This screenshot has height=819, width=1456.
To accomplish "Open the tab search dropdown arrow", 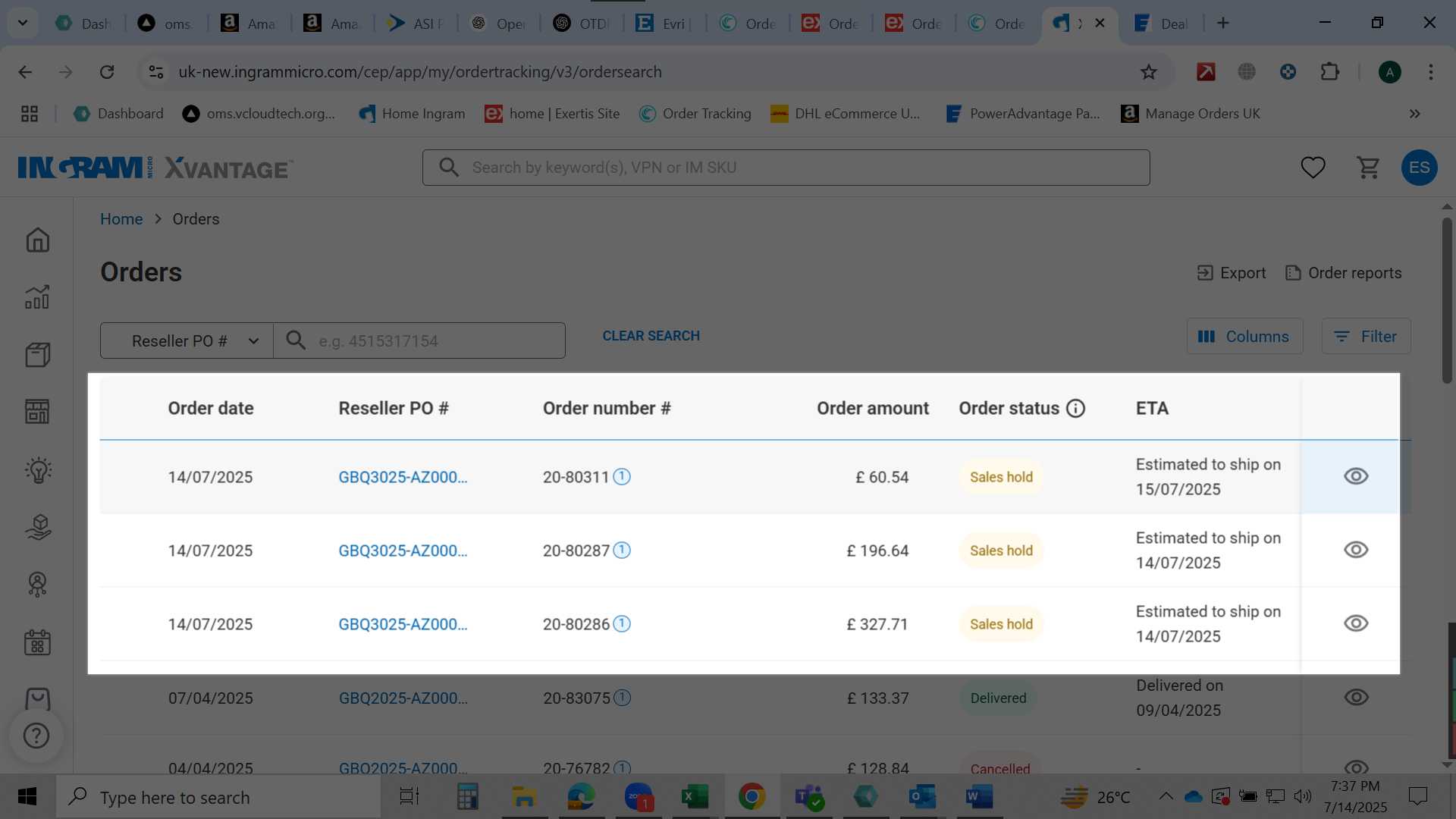I will click(x=23, y=23).
